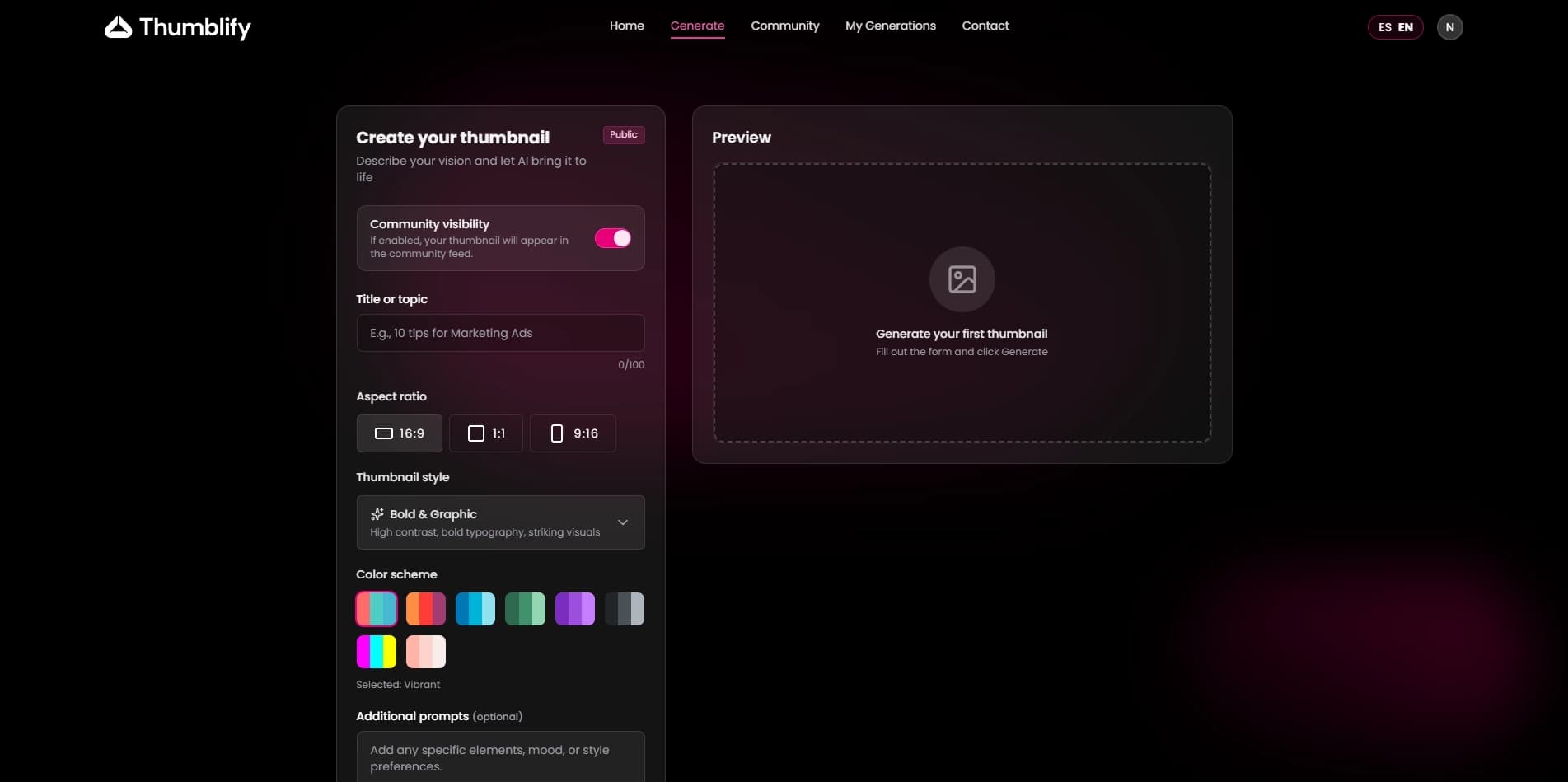Click the Public badge

coord(623,134)
